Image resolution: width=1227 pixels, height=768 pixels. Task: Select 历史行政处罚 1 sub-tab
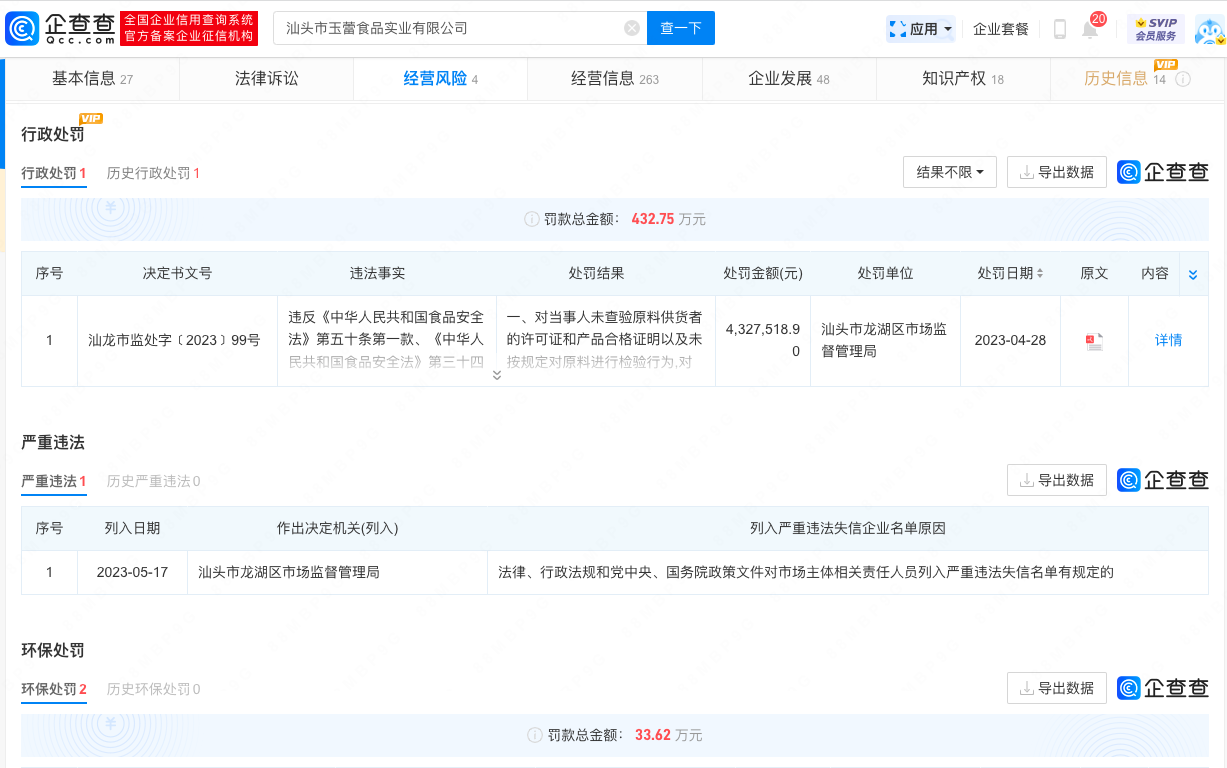tap(154, 173)
